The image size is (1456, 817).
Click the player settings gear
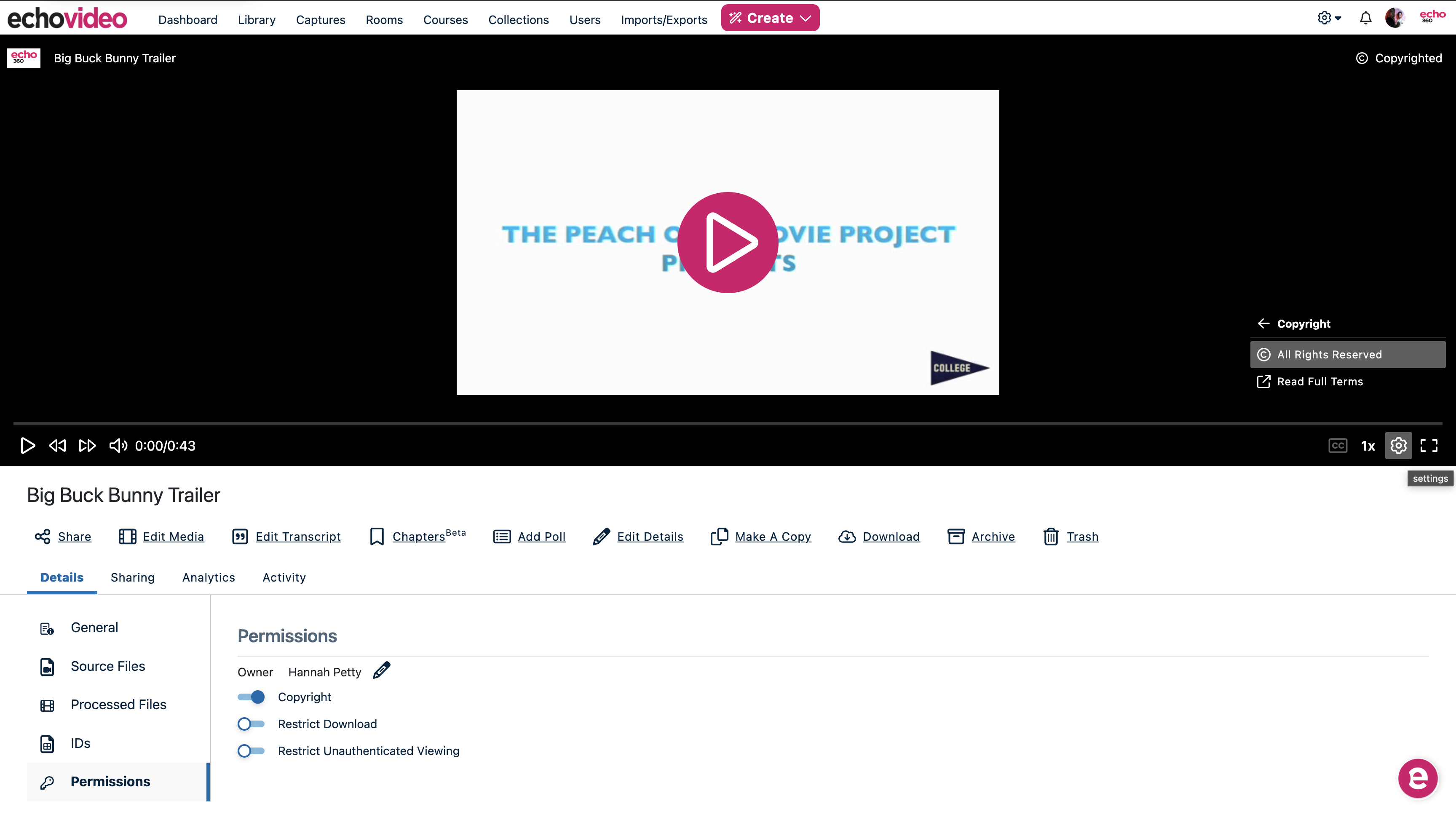tap(1398, 446)
